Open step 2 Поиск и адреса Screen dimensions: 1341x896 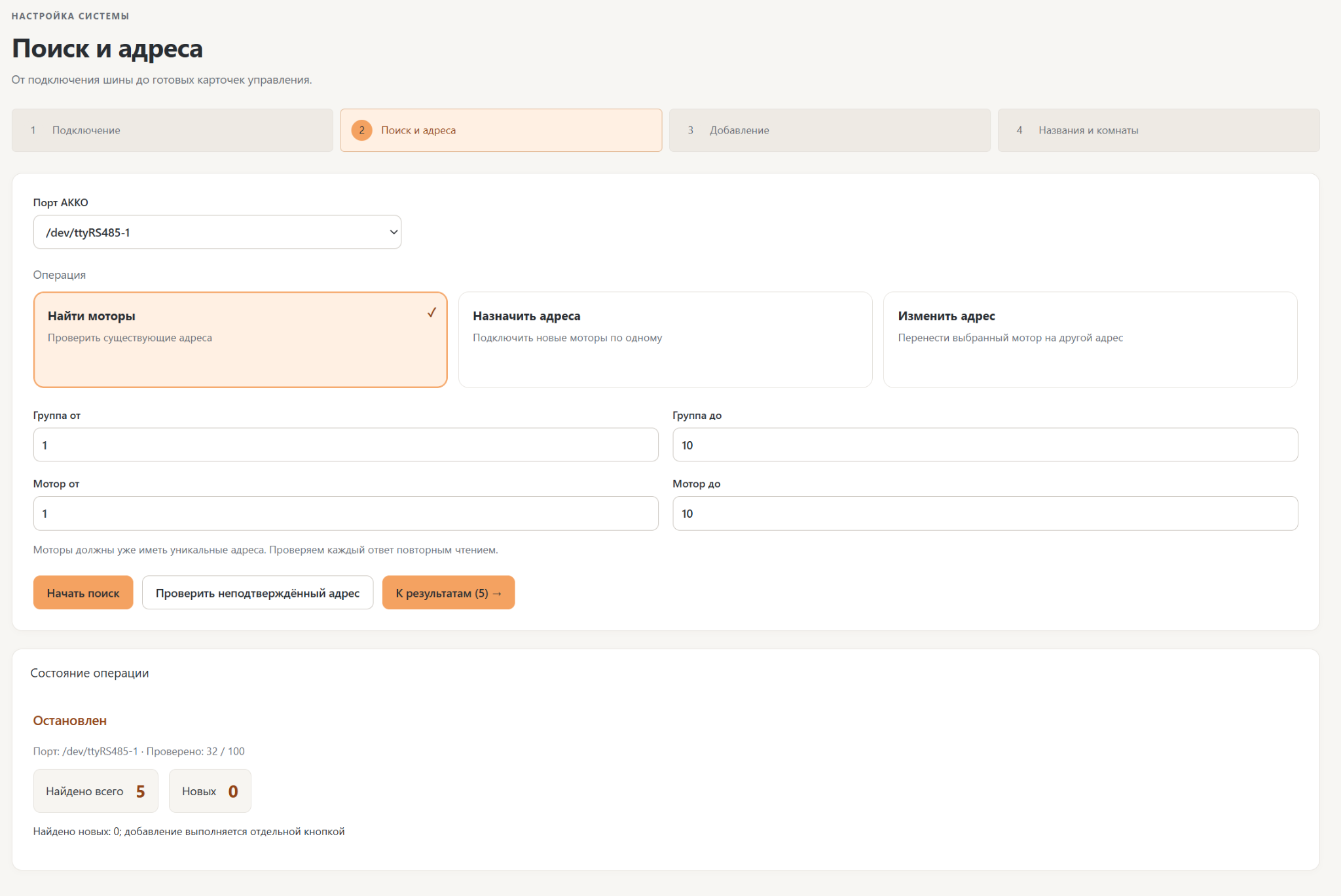click(501, 130)
